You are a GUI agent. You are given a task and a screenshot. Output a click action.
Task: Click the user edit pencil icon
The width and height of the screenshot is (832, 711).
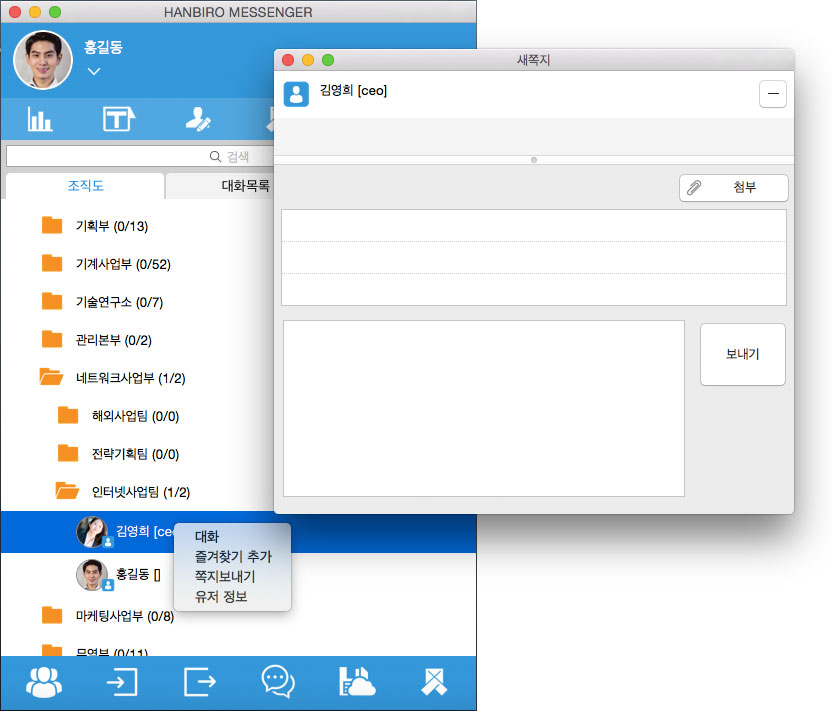tap(198, 118)
